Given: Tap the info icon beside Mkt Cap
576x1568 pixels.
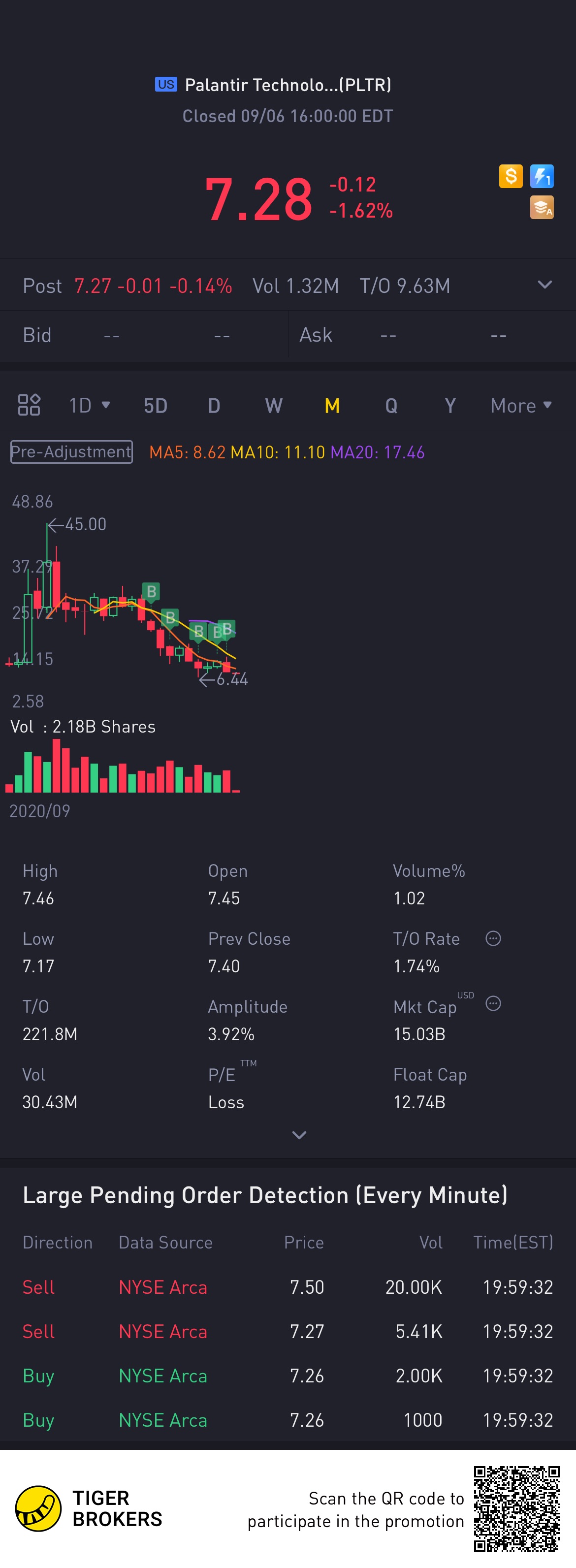Looking at the screenshot, I should coord(493,1004).
